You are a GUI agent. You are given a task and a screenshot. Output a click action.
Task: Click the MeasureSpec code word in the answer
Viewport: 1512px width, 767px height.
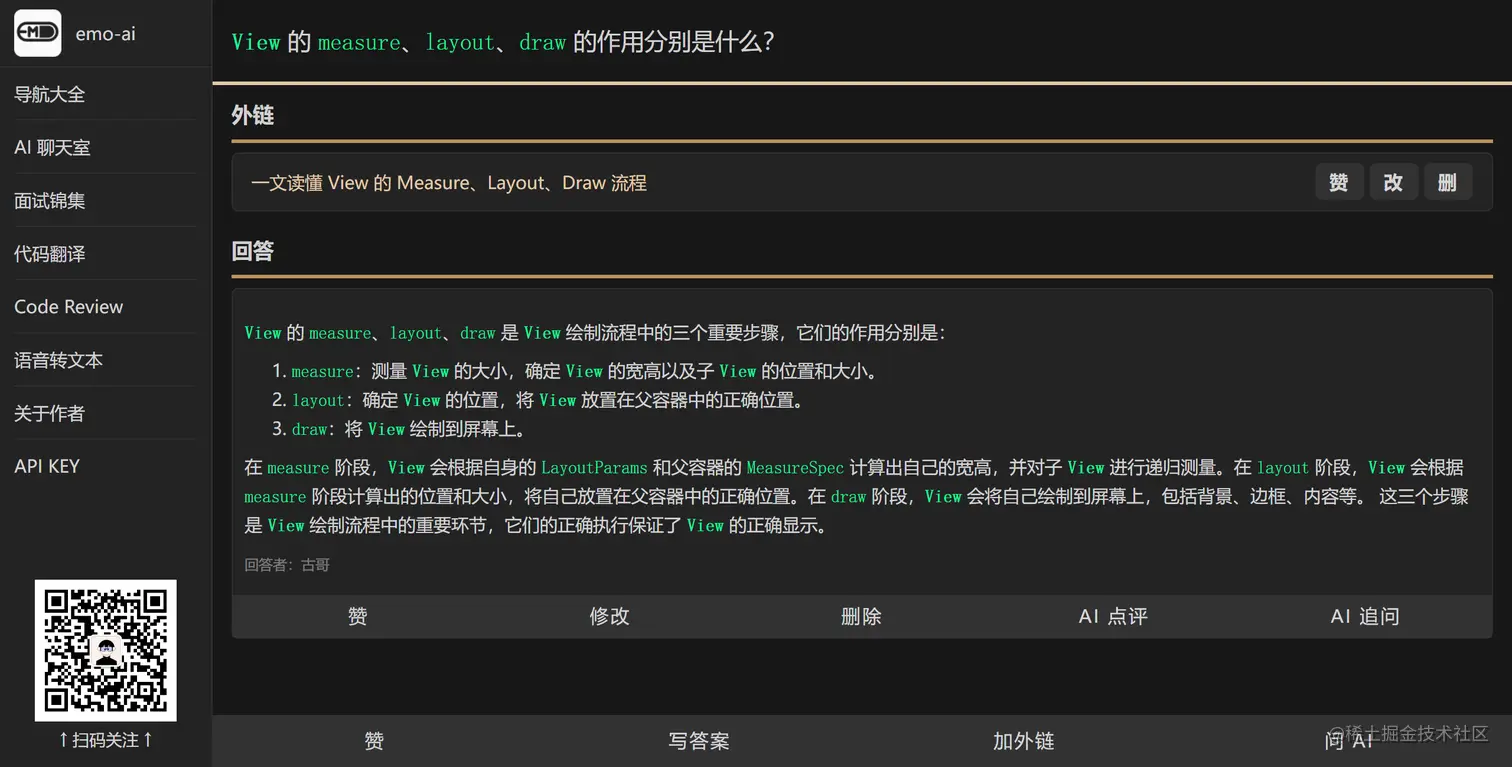795,467
